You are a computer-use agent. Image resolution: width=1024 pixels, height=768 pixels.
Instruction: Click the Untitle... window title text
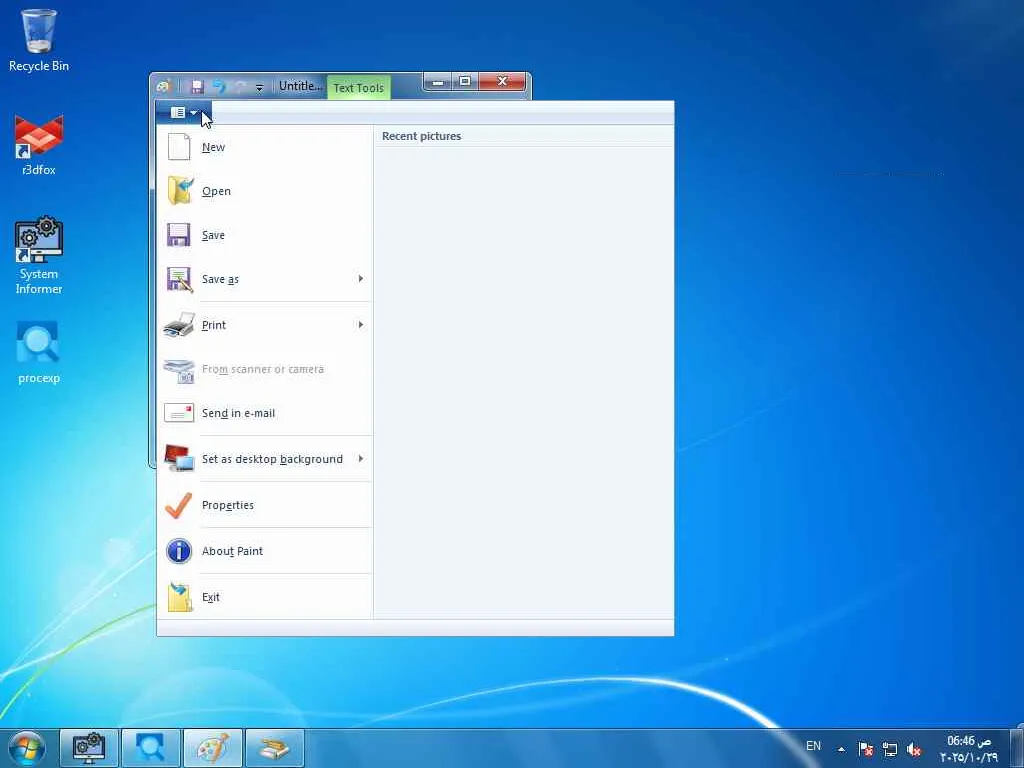click(x=300, y=86)
